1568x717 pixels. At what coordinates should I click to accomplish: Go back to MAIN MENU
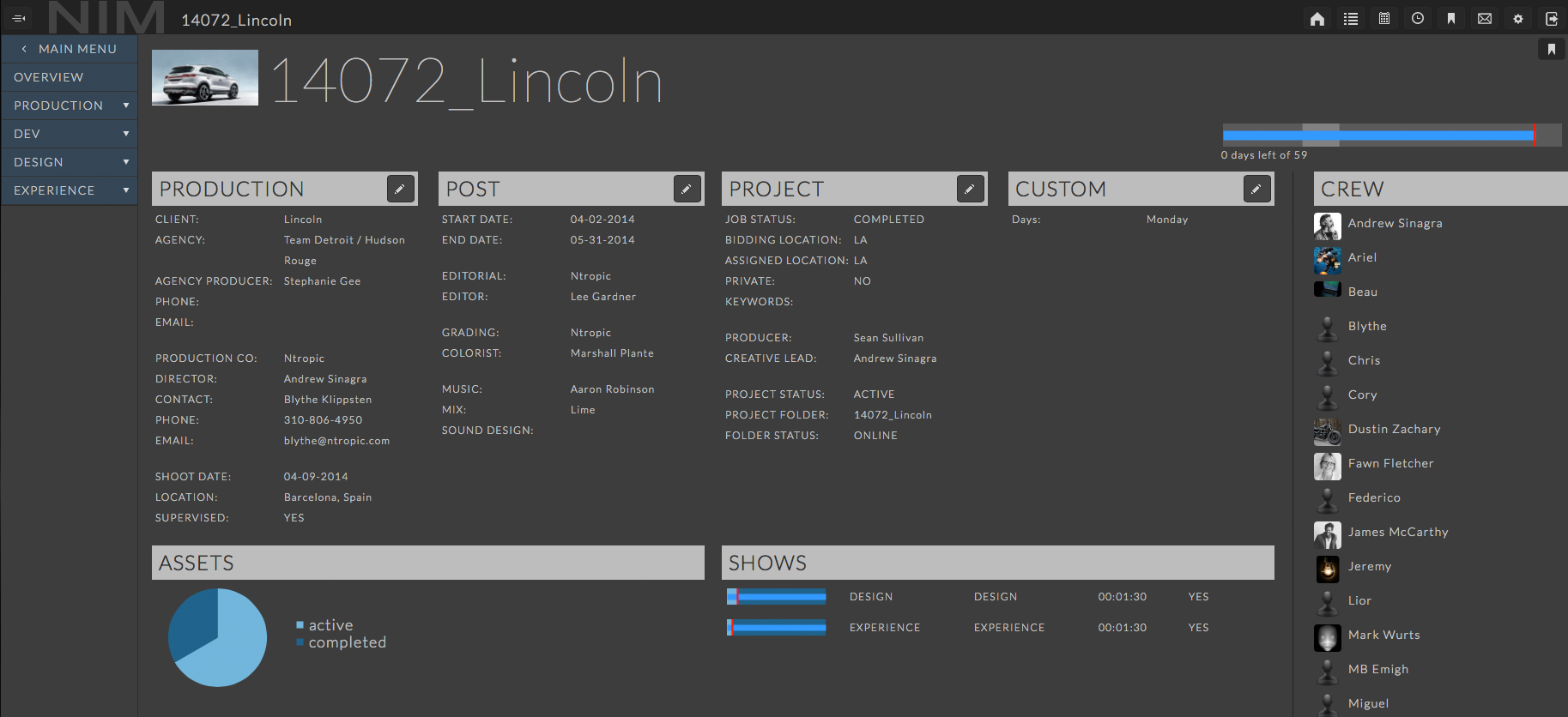pyautogui.click(x=69, y=49)
